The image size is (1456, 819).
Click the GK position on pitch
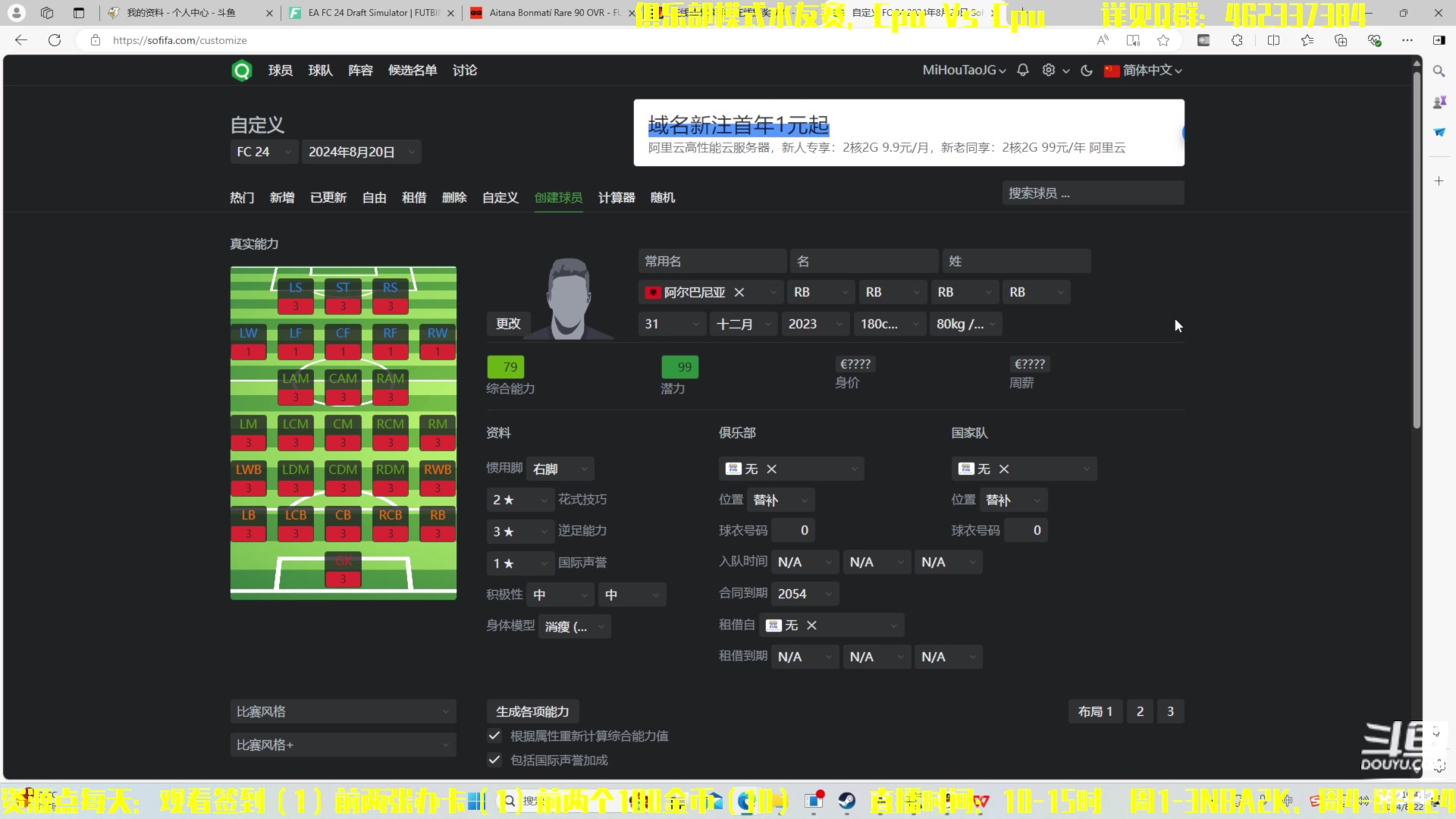tap(343, 569)
